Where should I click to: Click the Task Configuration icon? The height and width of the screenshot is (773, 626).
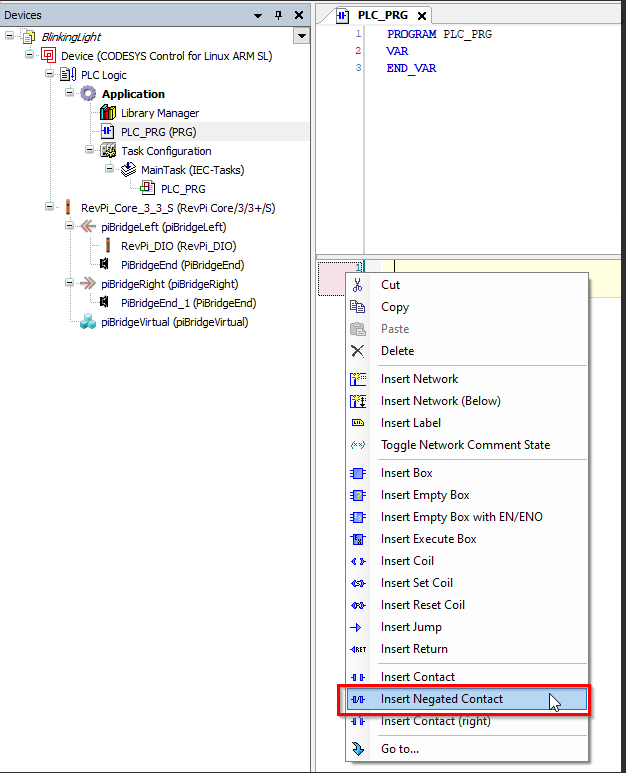[108, 151]
